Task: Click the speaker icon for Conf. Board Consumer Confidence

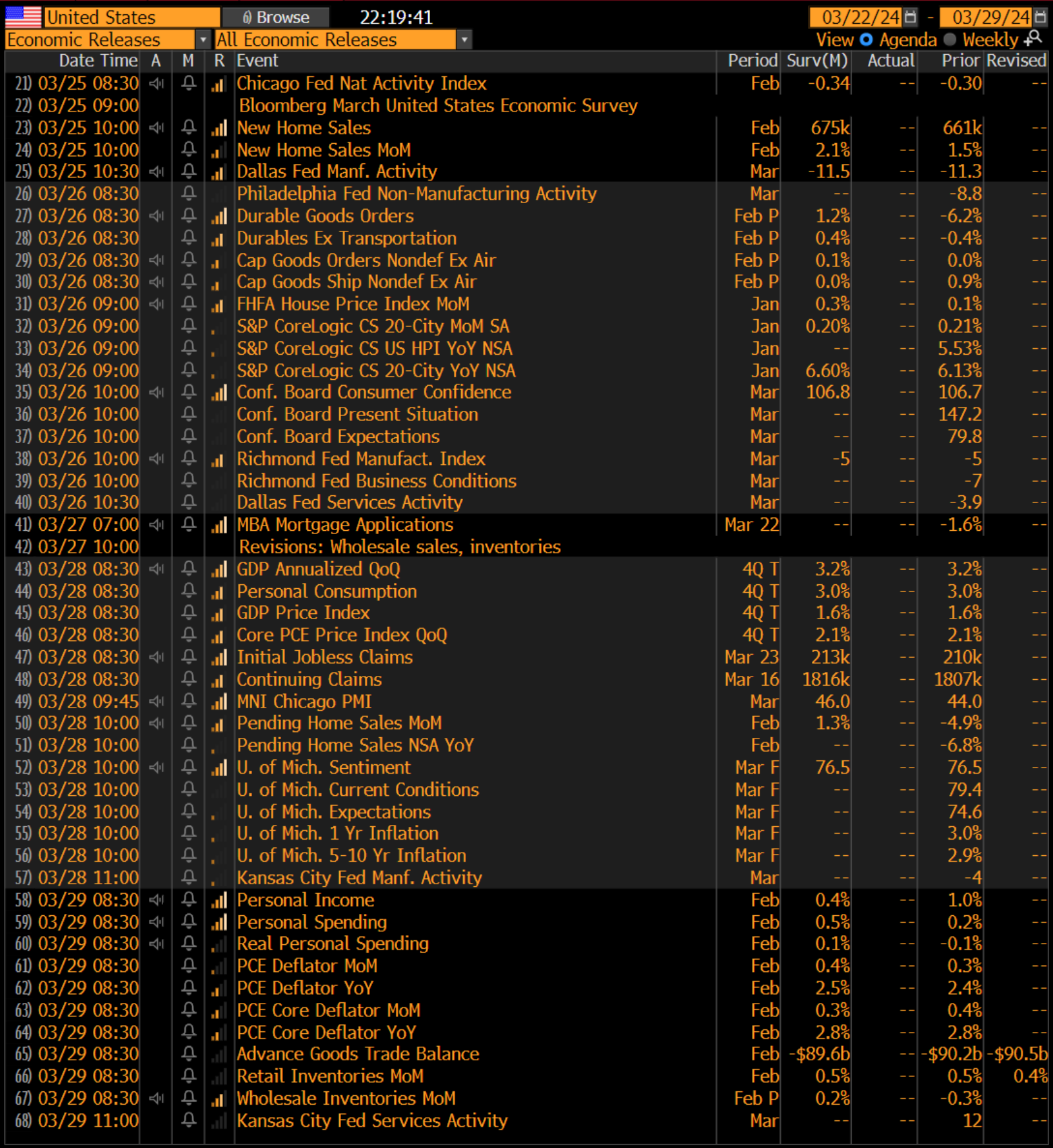Action: coord(156,392)
